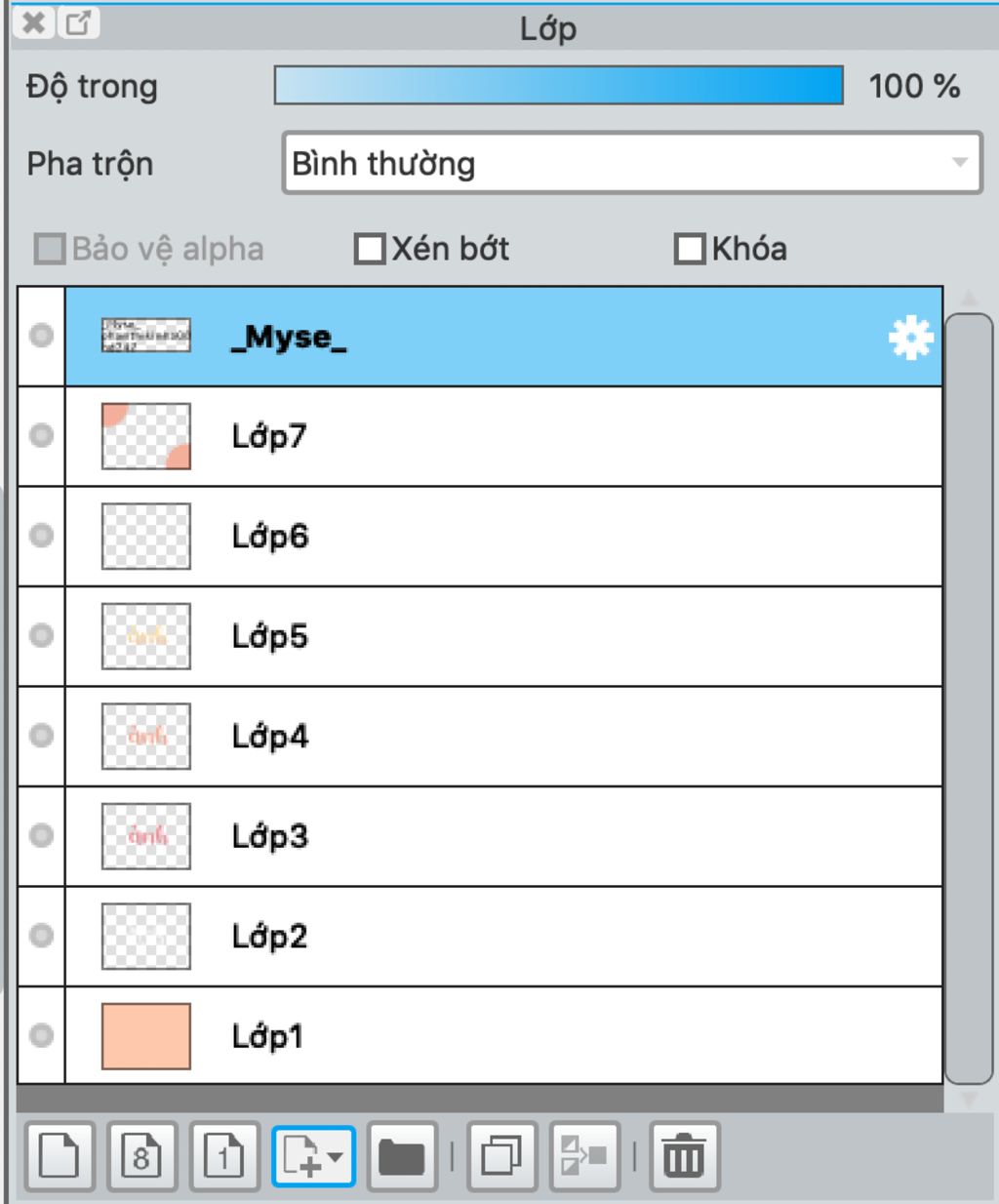Viewport: 999px width, 1204px height.
Task: Click the Độ trong opacity slider
Action: pyautogui.click(x=558, y=86)
